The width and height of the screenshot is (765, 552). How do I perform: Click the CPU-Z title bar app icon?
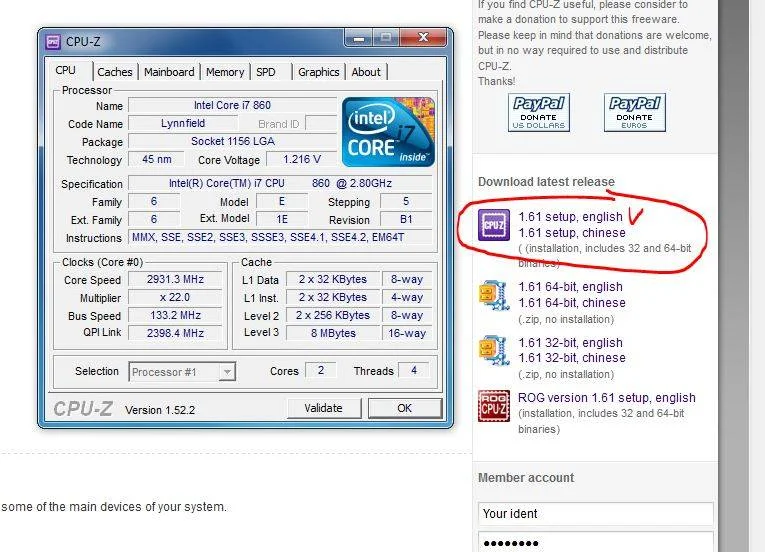click(x=53, y=41)
